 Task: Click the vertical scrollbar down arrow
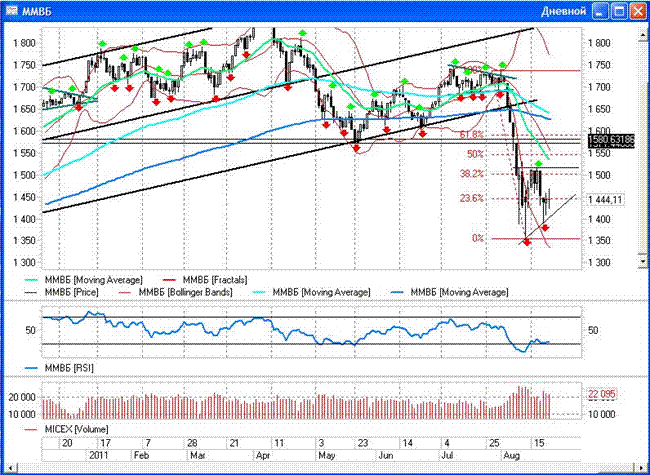(643, 262)
